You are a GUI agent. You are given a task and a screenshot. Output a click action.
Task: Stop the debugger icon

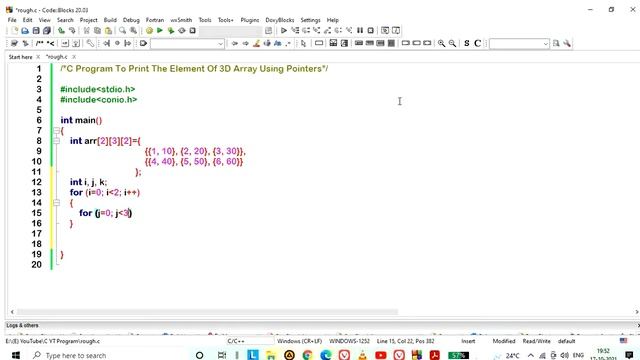point(370,31)
